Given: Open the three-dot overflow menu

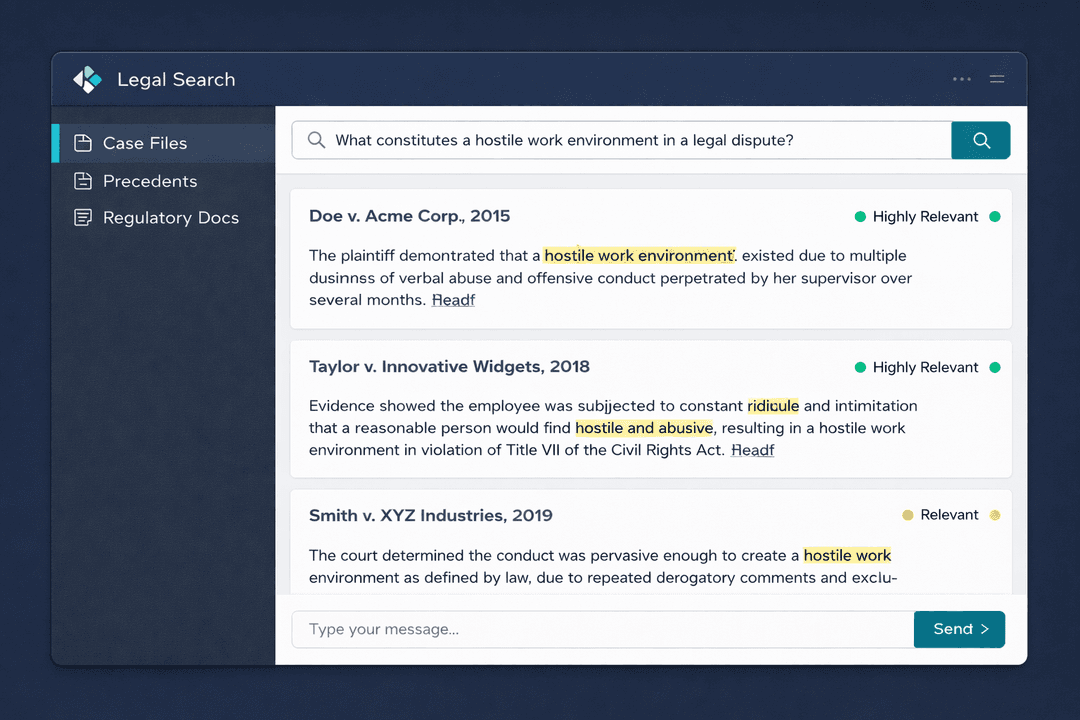Looking at the screenshot, I should click(961, 79).
